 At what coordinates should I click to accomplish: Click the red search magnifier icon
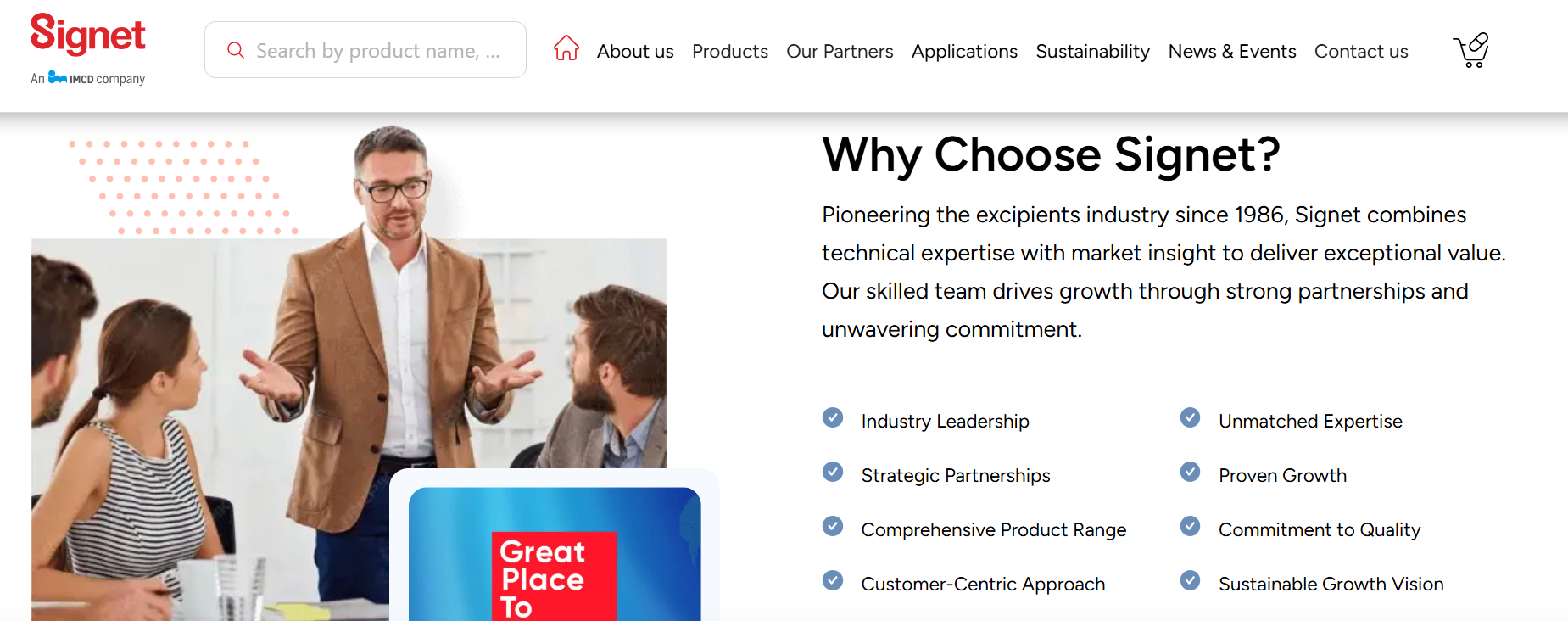click(x=236, y=51)
